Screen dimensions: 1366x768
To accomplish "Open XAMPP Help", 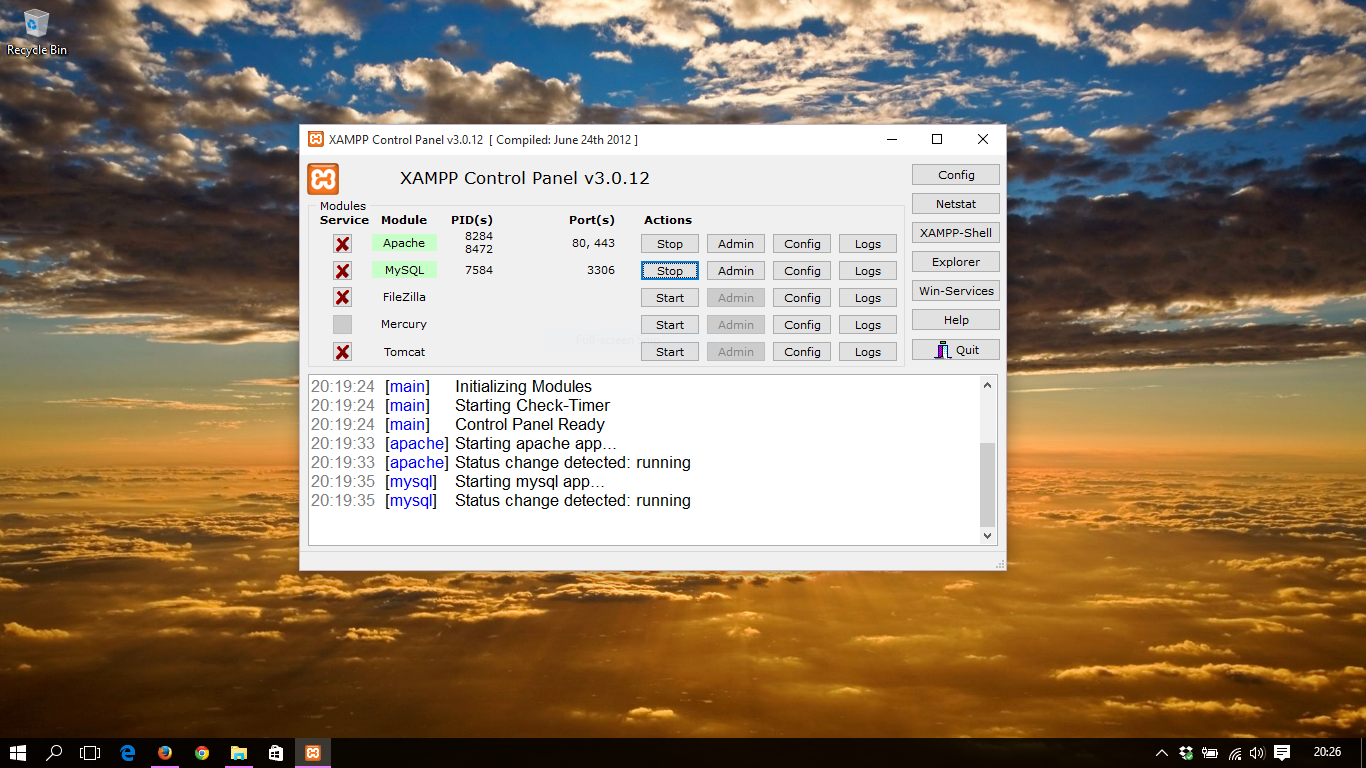I will (x=956, y=320).
